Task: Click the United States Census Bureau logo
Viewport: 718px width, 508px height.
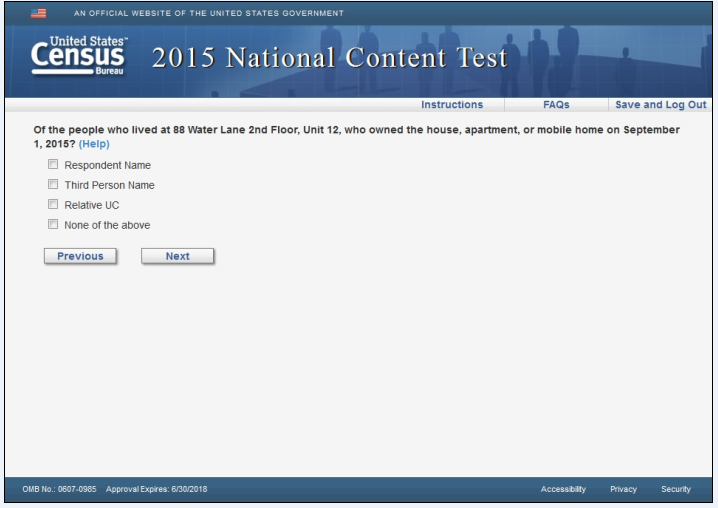Action: [79, 55]
